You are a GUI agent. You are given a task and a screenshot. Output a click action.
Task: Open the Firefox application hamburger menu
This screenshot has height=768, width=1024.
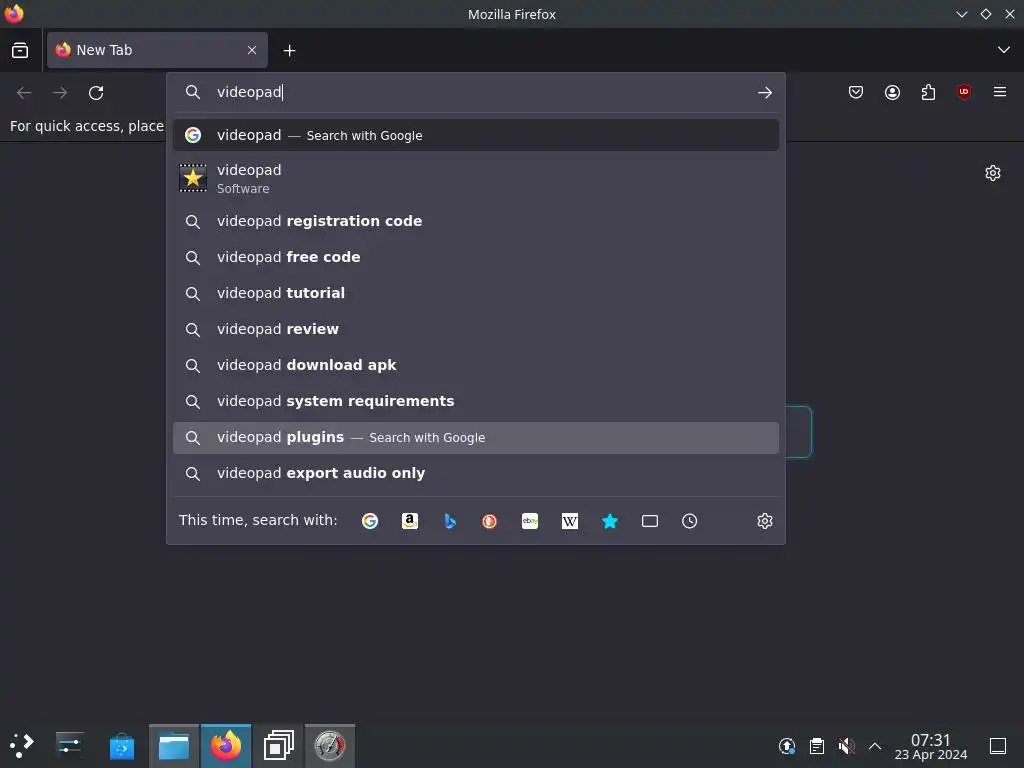tap(1000, 93)
